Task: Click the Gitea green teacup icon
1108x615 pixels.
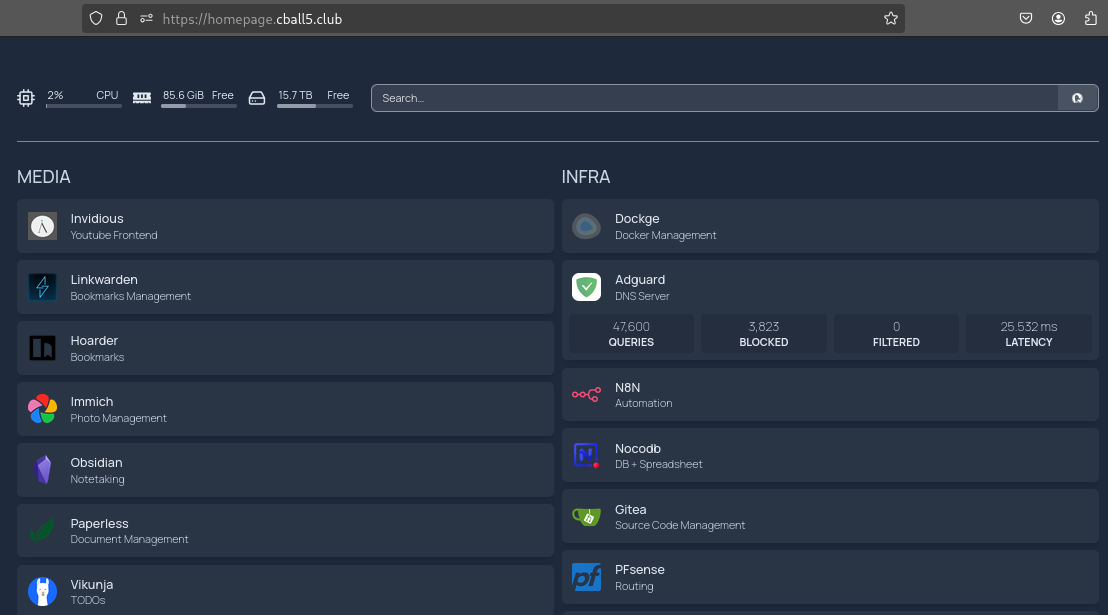Action: 587,517
